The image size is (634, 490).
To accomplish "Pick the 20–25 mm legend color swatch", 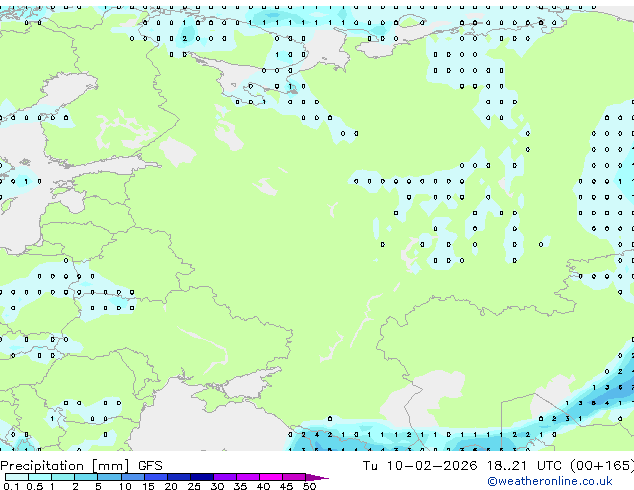I will tap(179, 477).
